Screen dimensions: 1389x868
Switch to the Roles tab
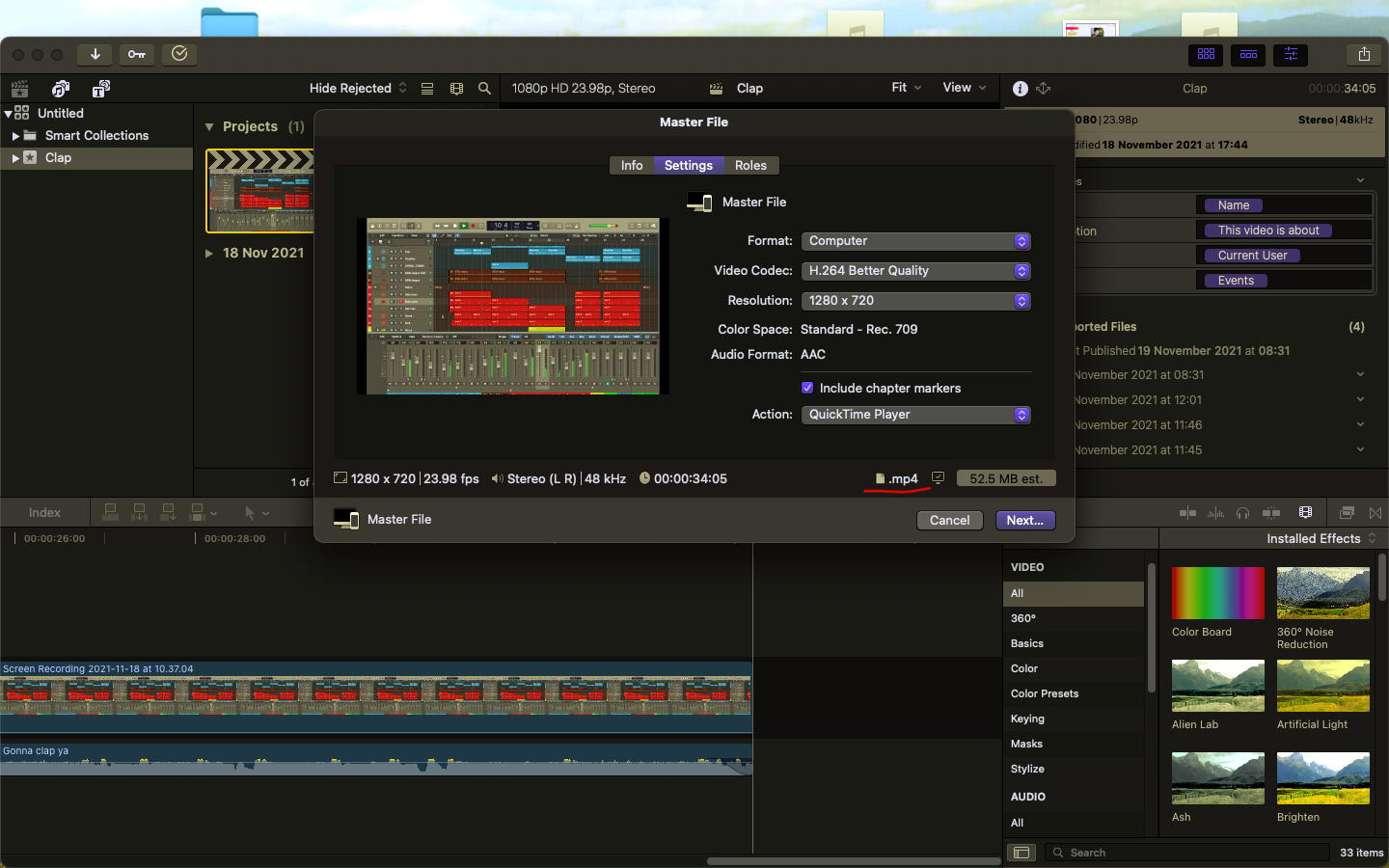click(750, 166)
